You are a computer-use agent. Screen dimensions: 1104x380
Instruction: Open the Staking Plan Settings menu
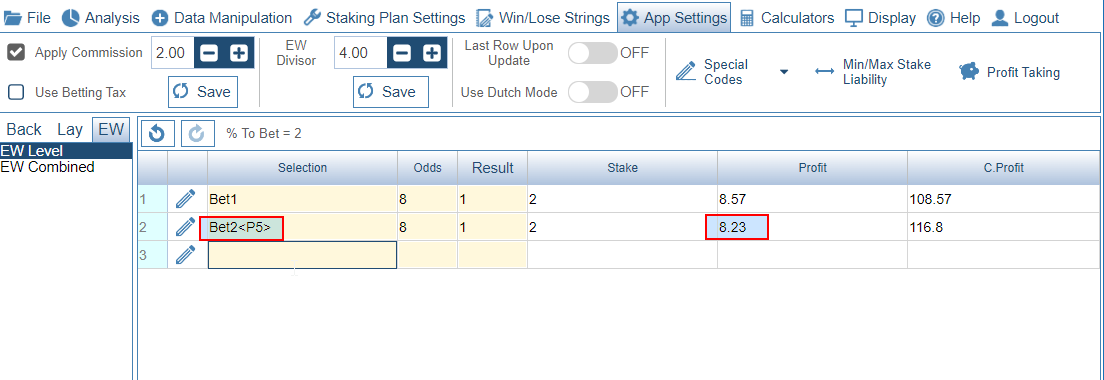[x=384, y=18]
